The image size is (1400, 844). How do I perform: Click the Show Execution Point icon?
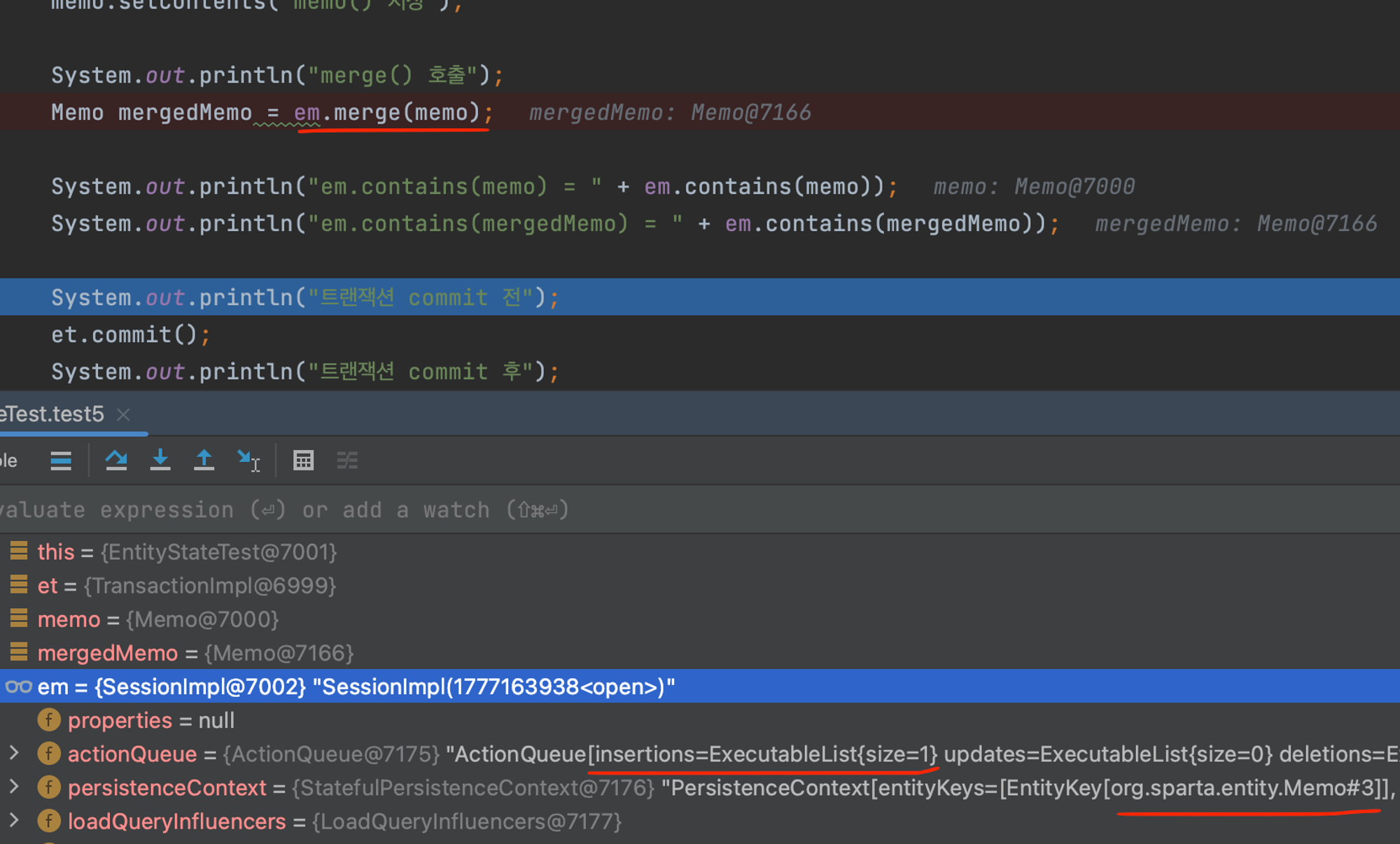tap(61, 460)
